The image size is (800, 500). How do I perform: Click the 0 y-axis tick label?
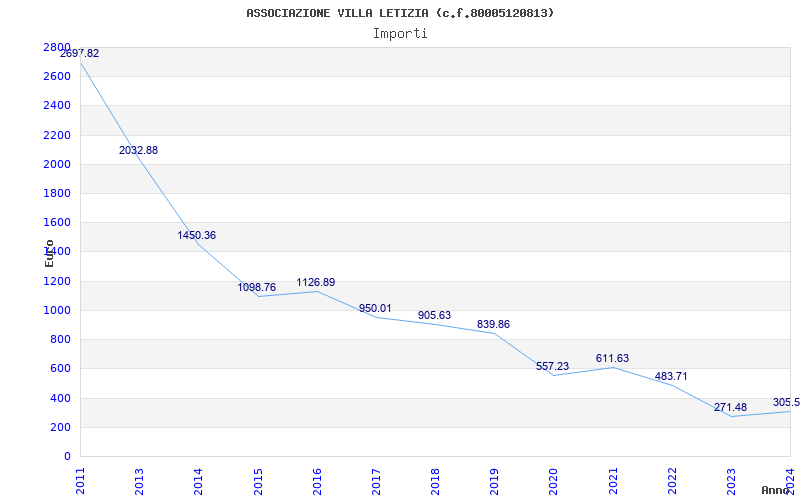(x=67, y=456)
